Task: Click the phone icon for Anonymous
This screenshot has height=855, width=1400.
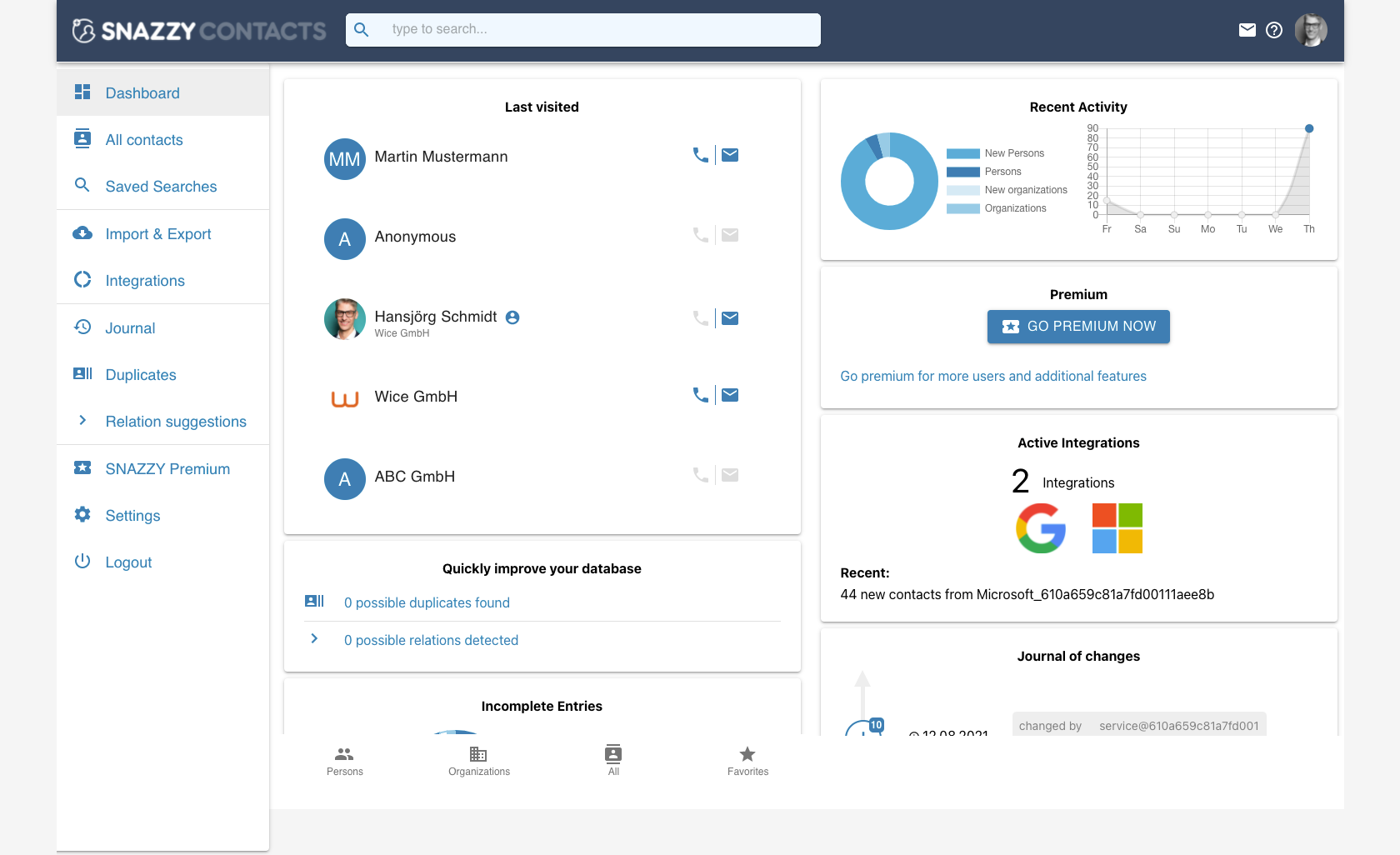Action: 701,235
